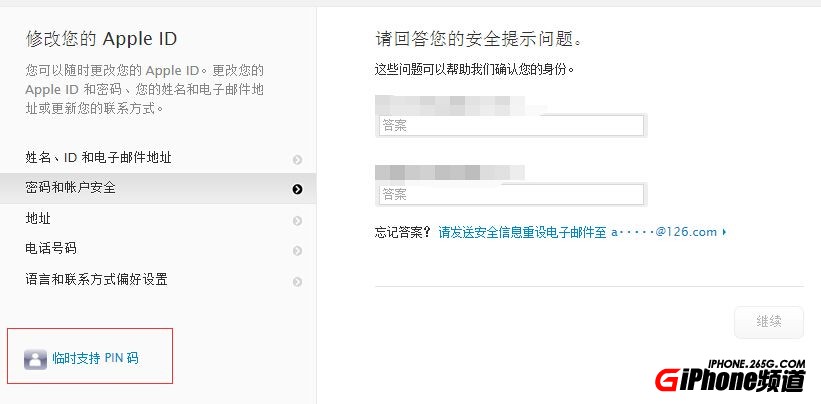The height and width of the screenshot is (404, 821).
Task: Click the arrow icon beside 地址
Action: (297, 220)
